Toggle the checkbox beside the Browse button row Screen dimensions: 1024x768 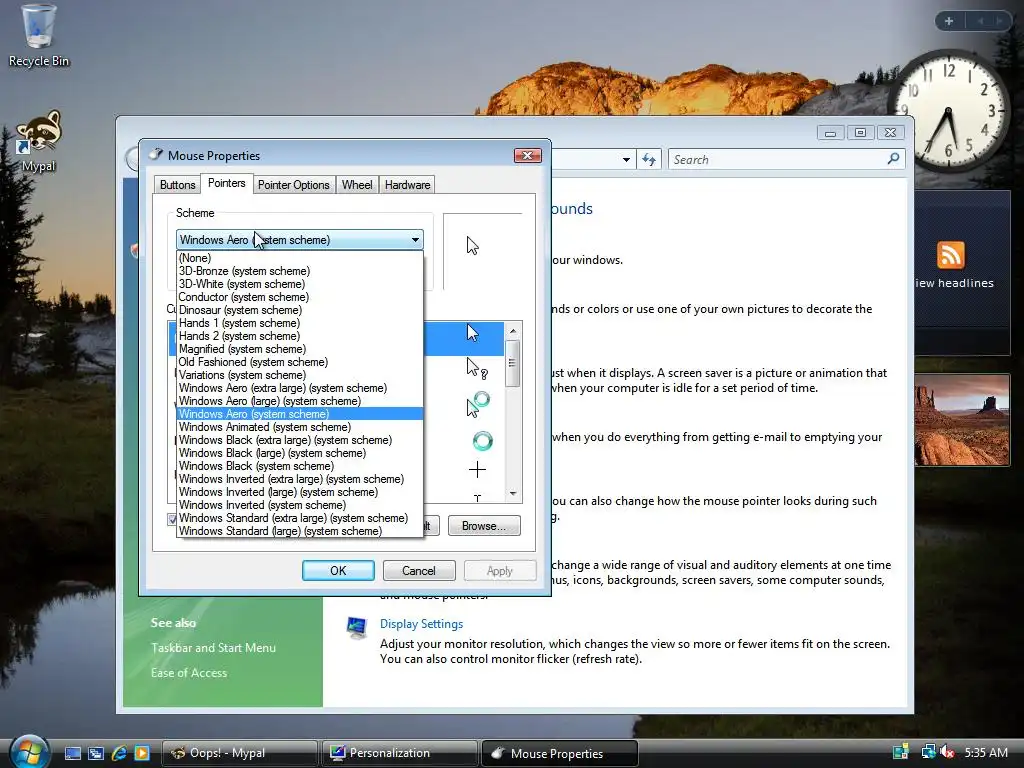[172, 519]
